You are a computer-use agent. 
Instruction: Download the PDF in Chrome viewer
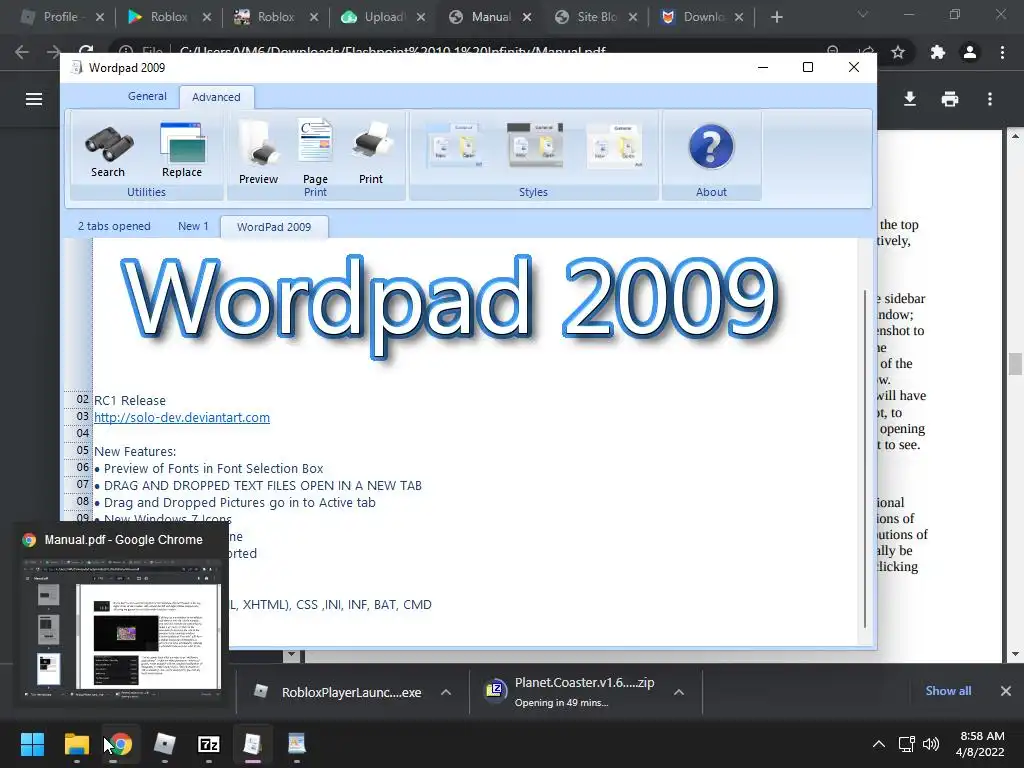point(910,99)
